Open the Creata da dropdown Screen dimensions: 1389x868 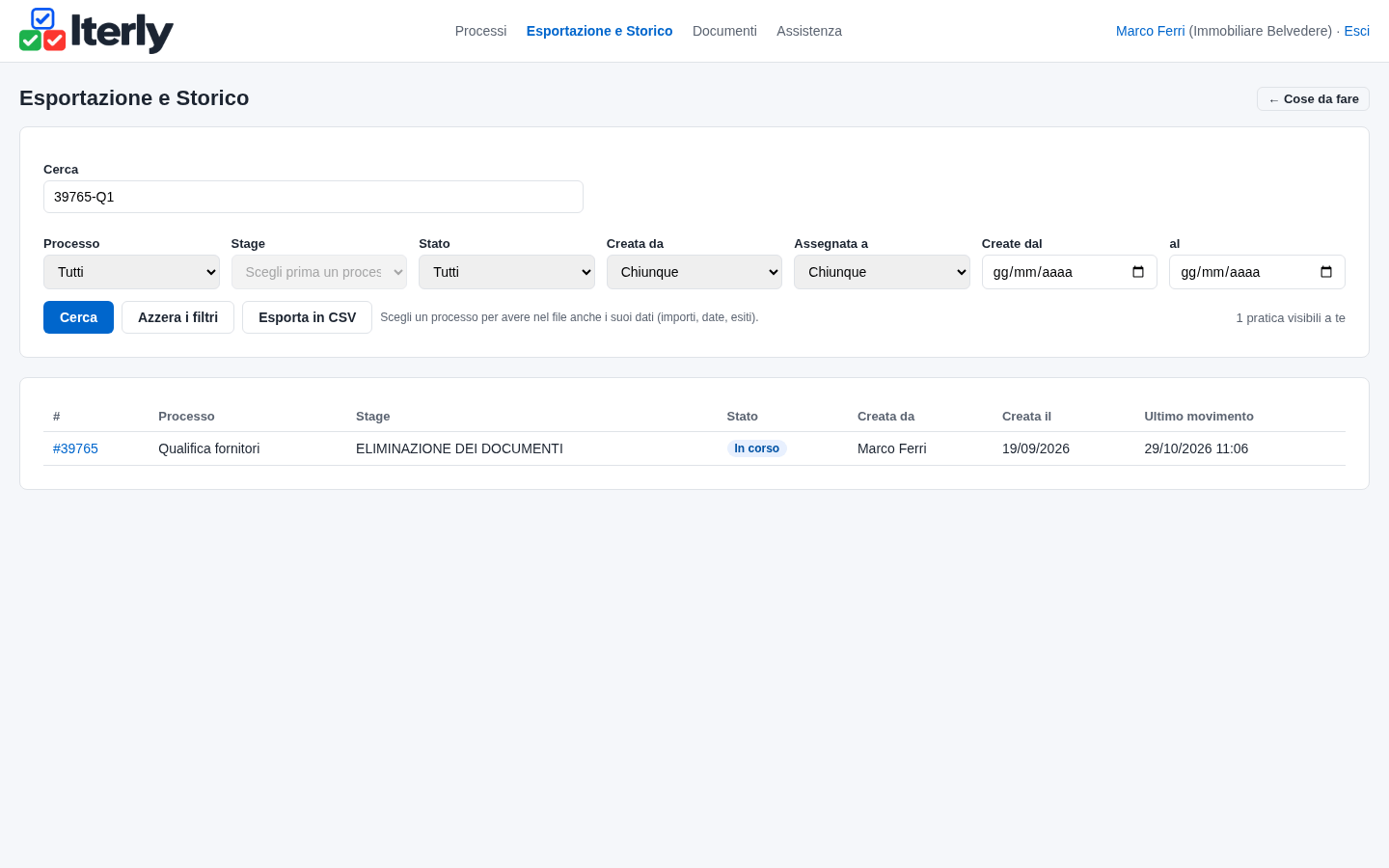pyautogui.click(x=694, y=272)
